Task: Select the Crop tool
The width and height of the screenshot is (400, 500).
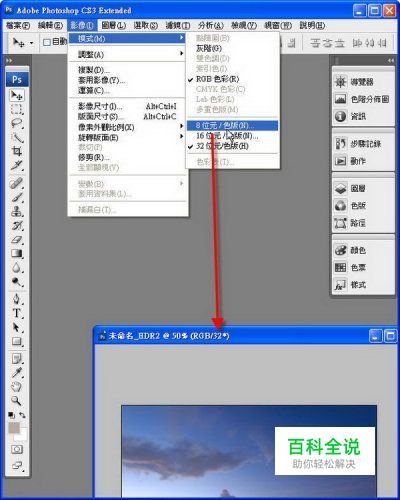Action: coord(17,151)
